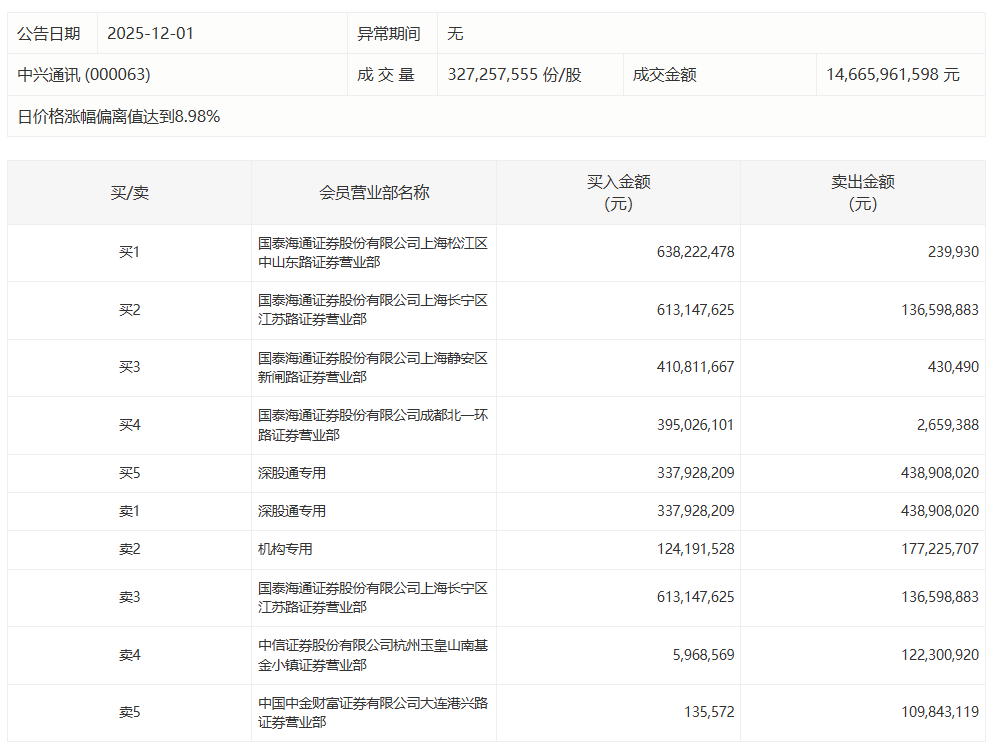This screenshot has width=990, height=750.
Task: Click the 成交金额 value 14,665,961,598 元
Action: pos(892,75)
